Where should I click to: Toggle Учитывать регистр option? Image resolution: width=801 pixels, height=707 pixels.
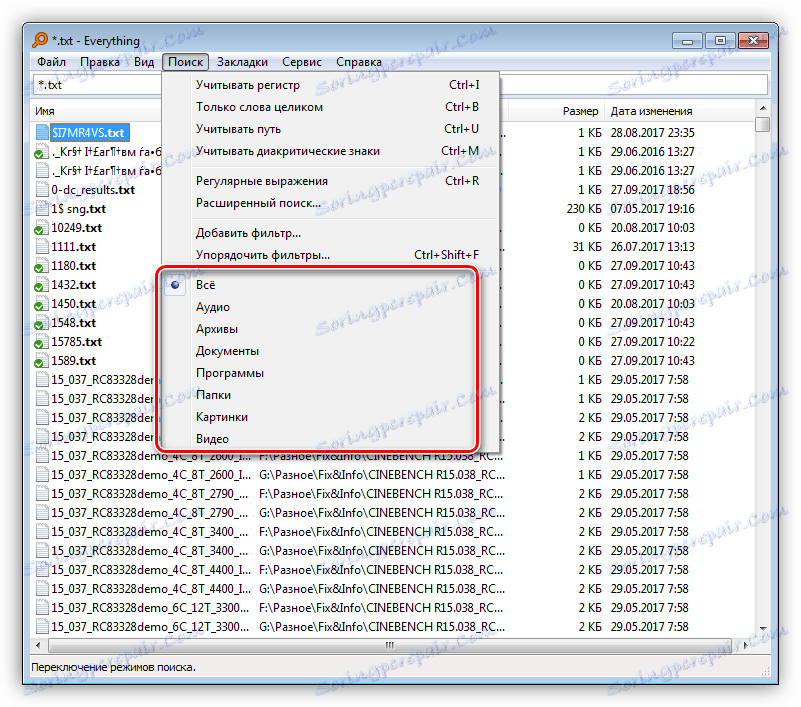331,85
